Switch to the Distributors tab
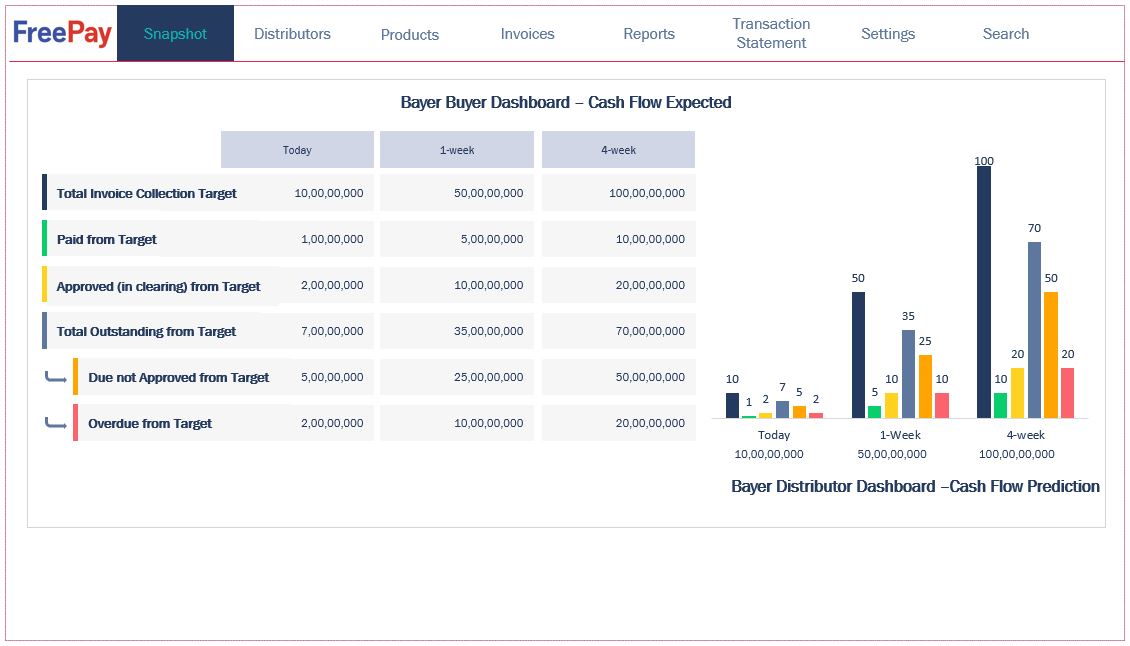1130x646 pixels. tap(292, 34)
